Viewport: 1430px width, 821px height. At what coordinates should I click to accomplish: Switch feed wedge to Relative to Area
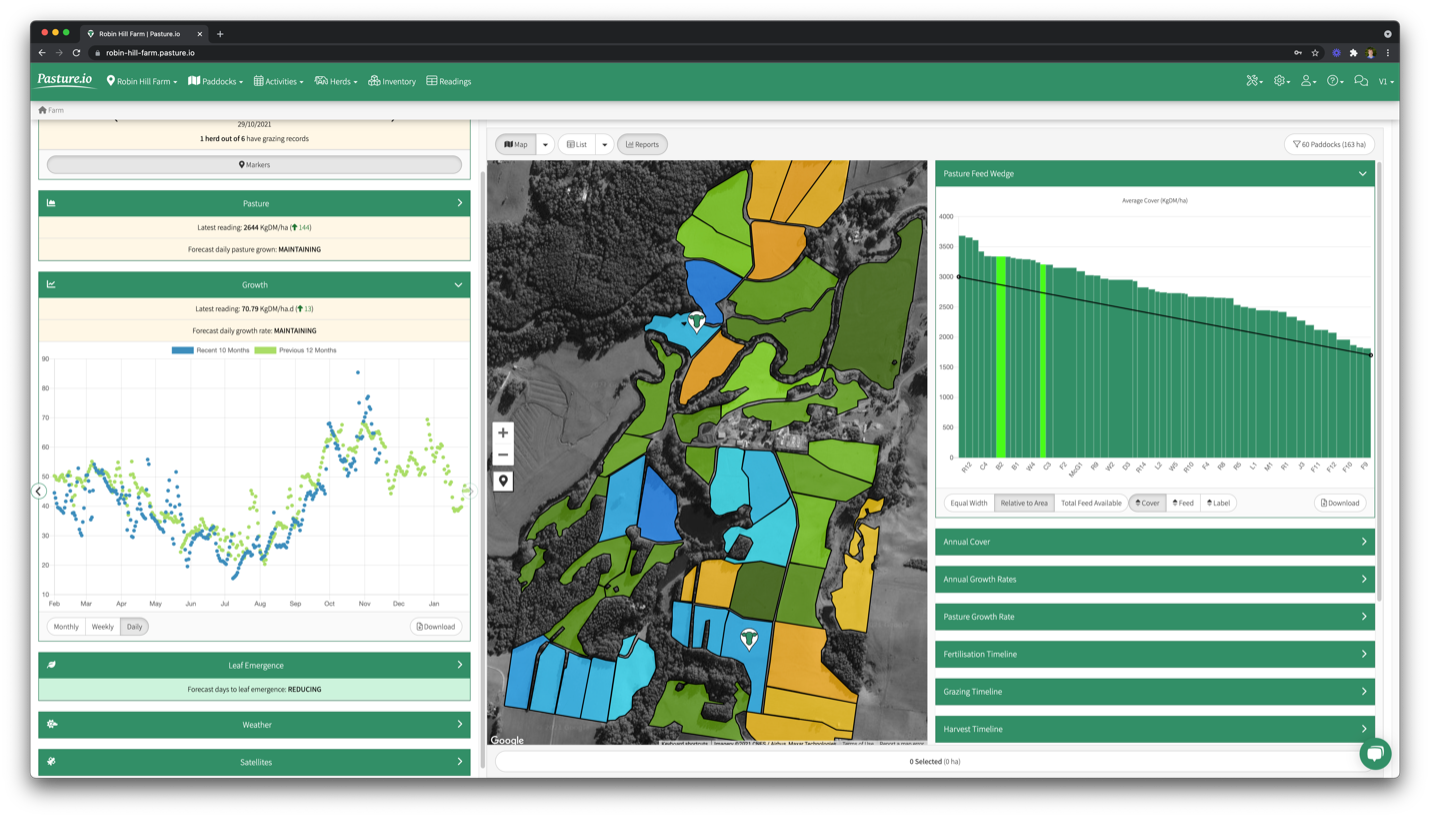pyautogui.click(x=1024, y=503)
